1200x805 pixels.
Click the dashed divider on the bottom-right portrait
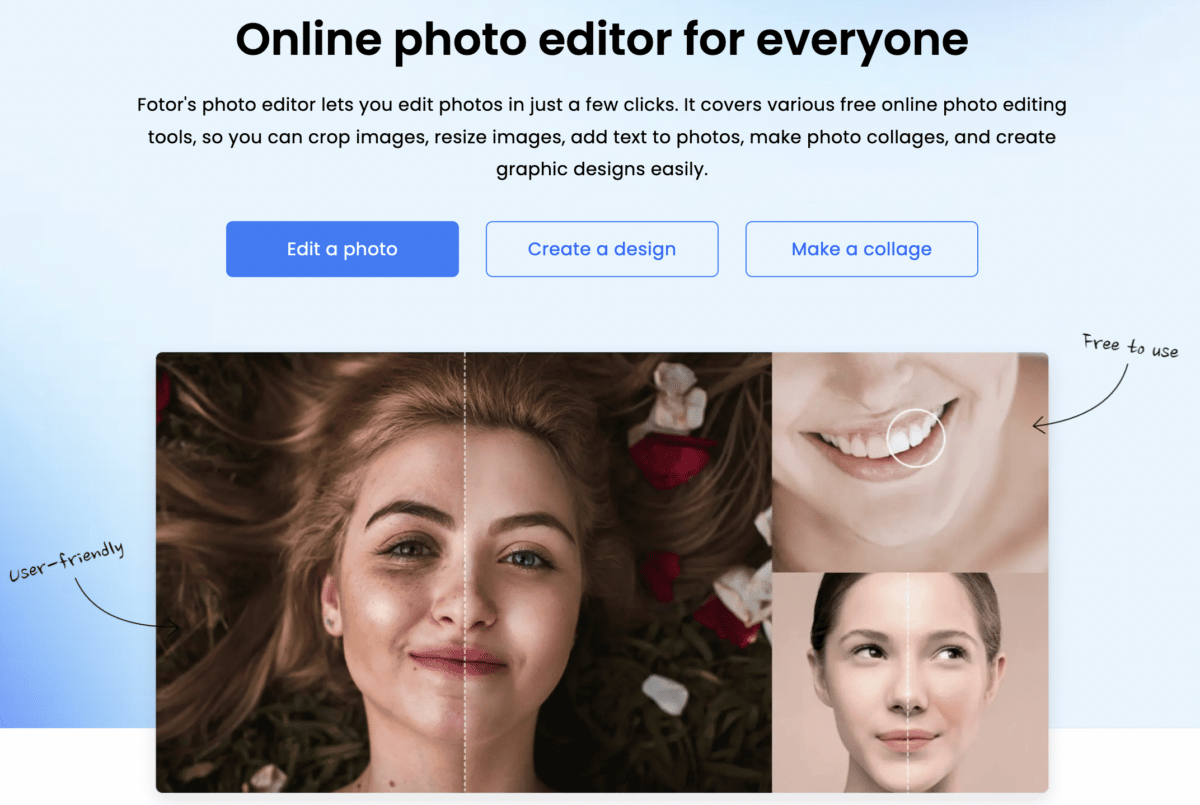coord(908,683)
